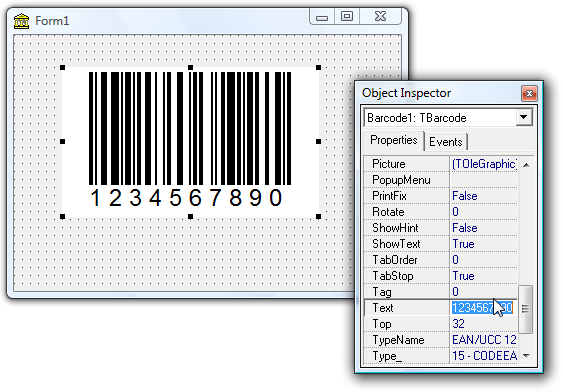Select the TypeName property
Image resolution: width=563 pixels, height=392 pixels.
click(x=406, y=340)
